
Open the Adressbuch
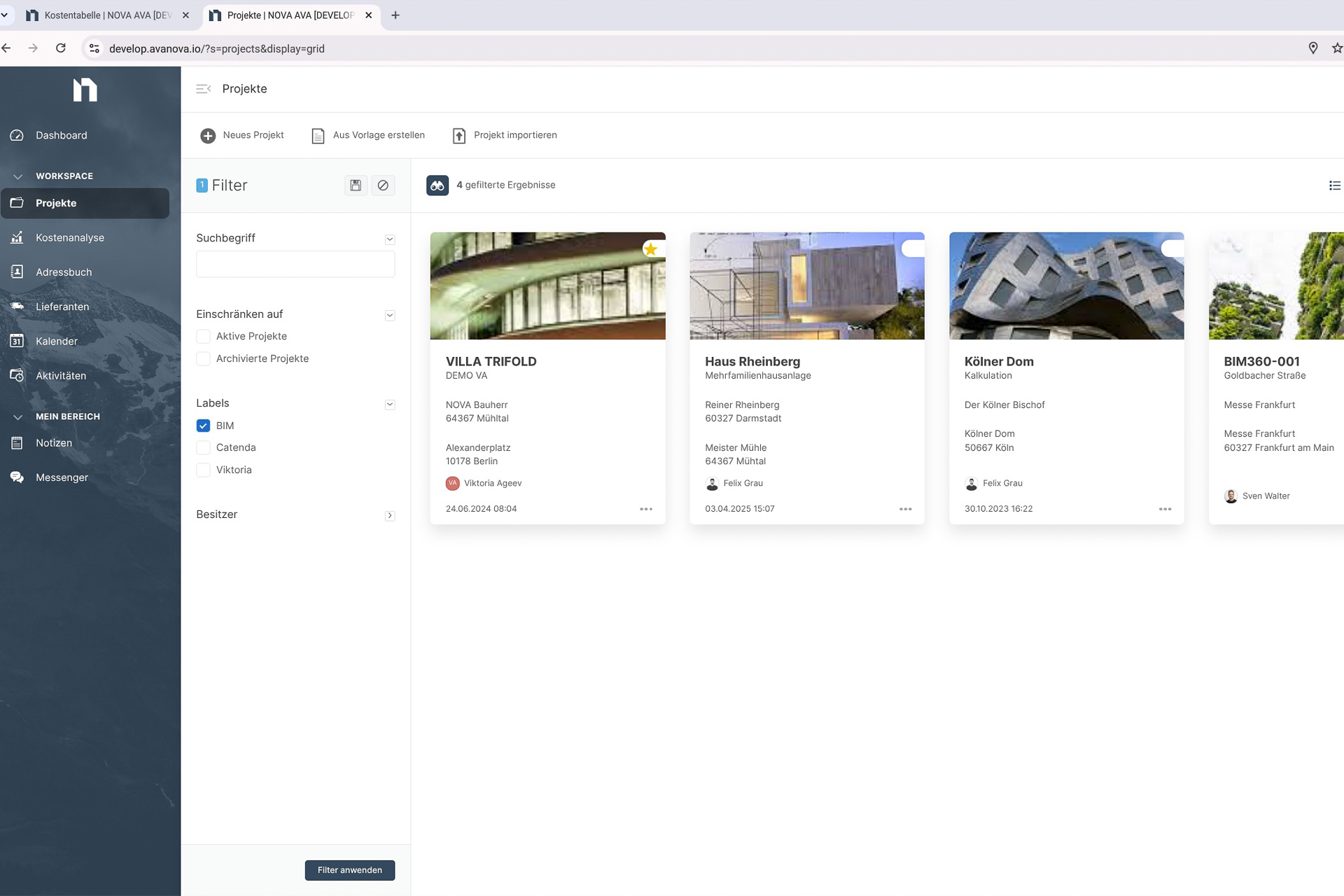tap(64, 272)
